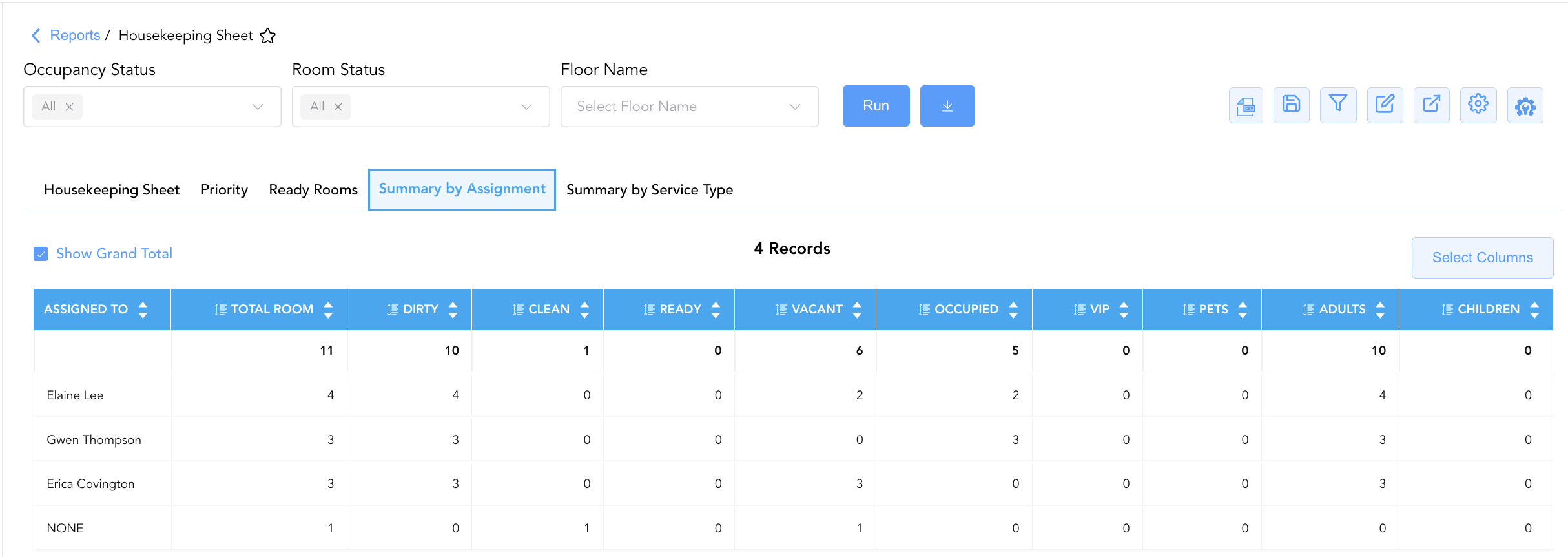Sort the Vacant column using its arrows

pos(857,310)
